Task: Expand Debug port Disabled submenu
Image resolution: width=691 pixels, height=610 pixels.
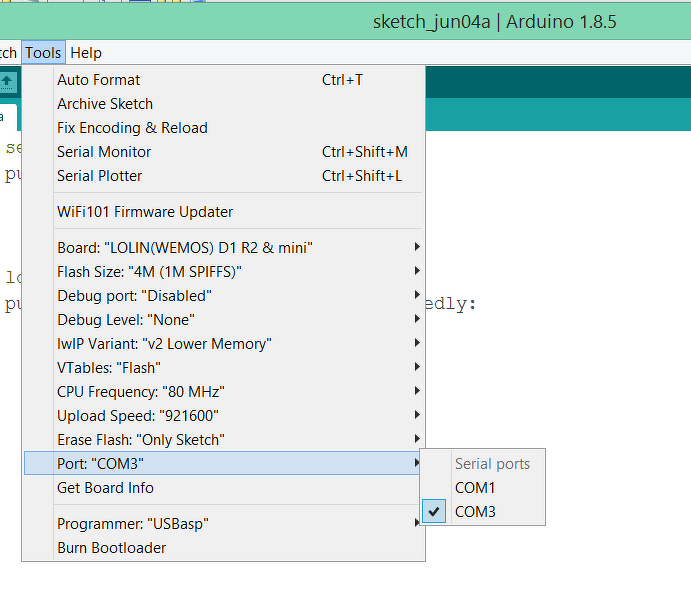Action: 224,296
